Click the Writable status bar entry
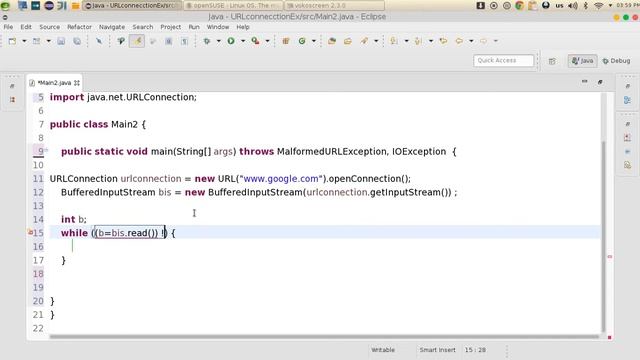 [383, 350]
